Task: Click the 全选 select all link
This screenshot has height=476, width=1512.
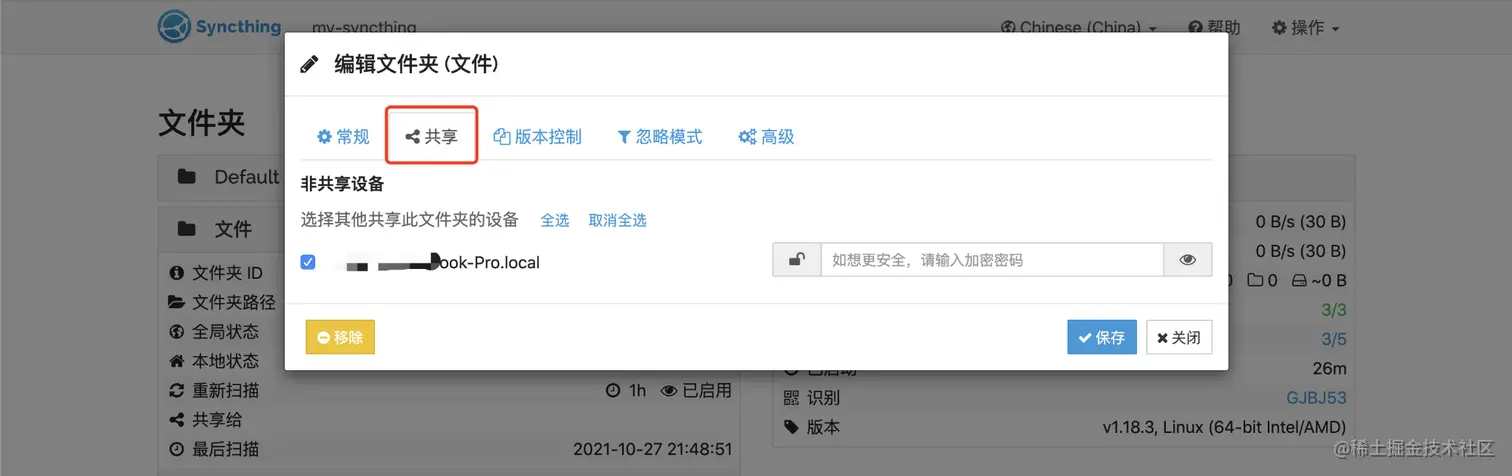Action: pyautogui.click(x=555, y=220)
